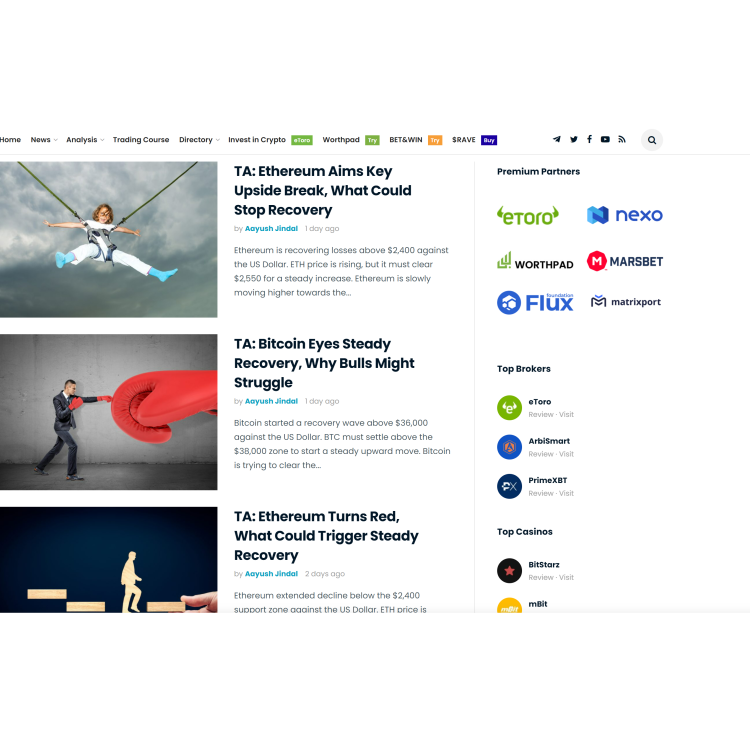Click the BitStarz casino star logo
This screenshot has width=750, height=750.
pos(509,571)
